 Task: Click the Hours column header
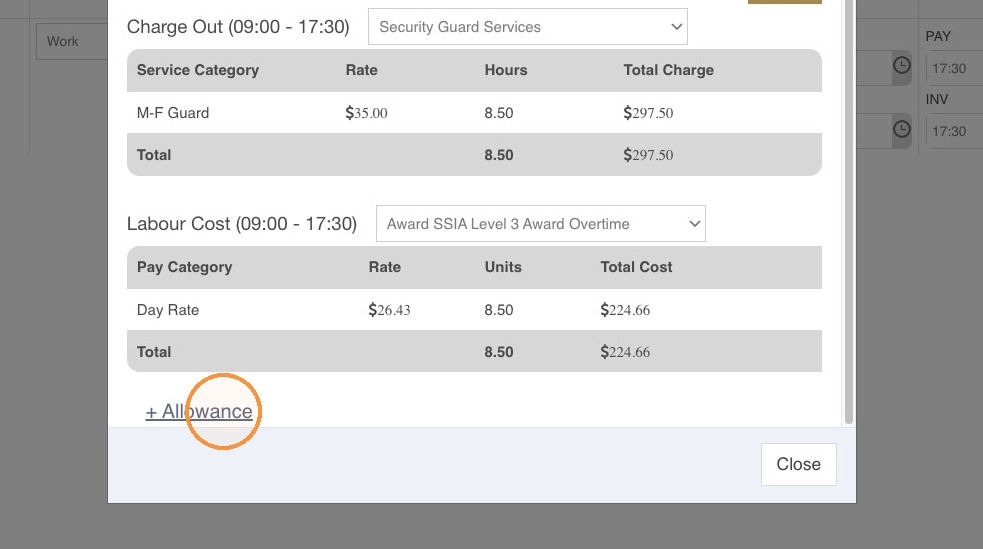click(x=506, y=70)
